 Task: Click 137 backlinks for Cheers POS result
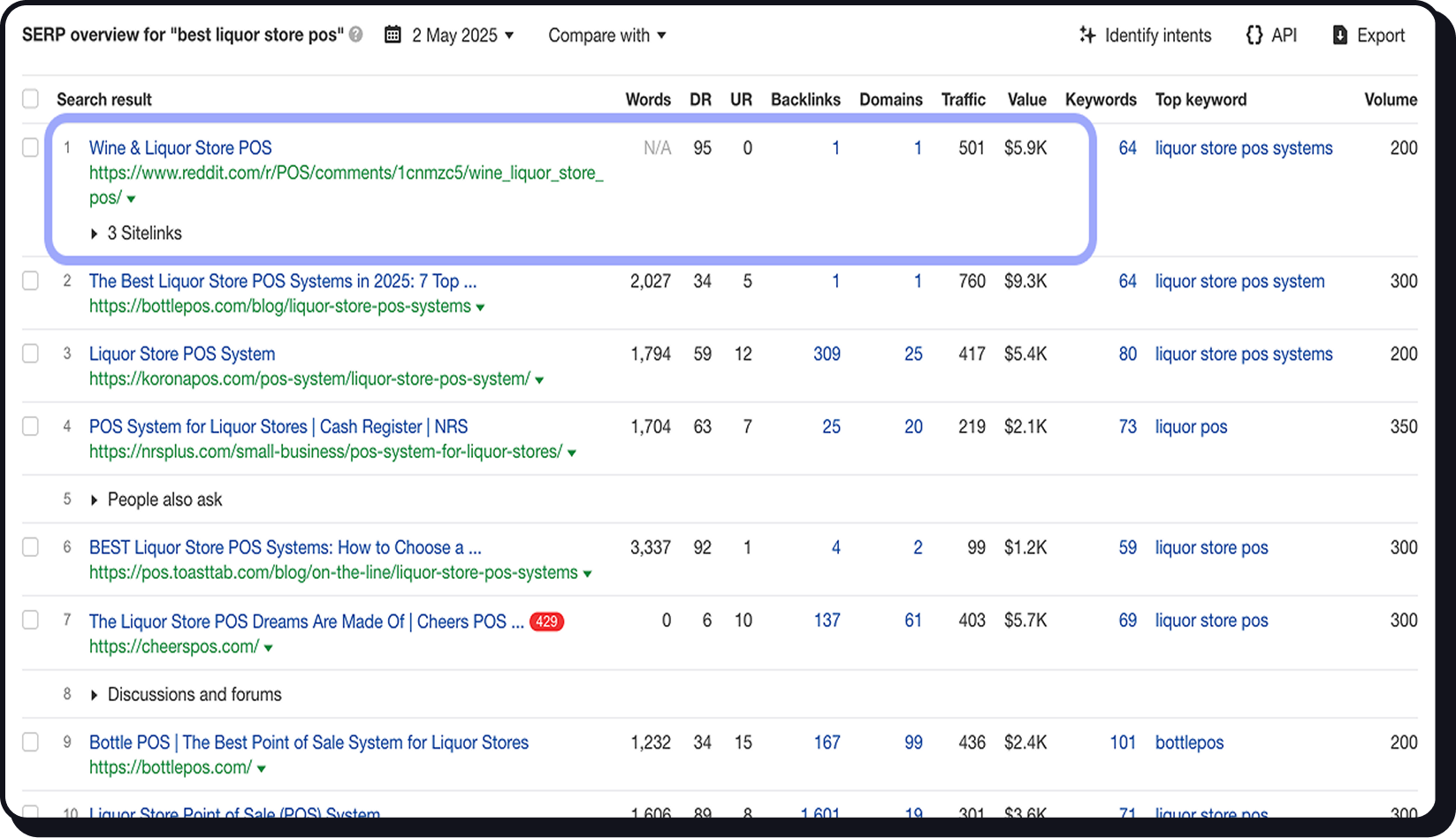(x=827, y=620)
